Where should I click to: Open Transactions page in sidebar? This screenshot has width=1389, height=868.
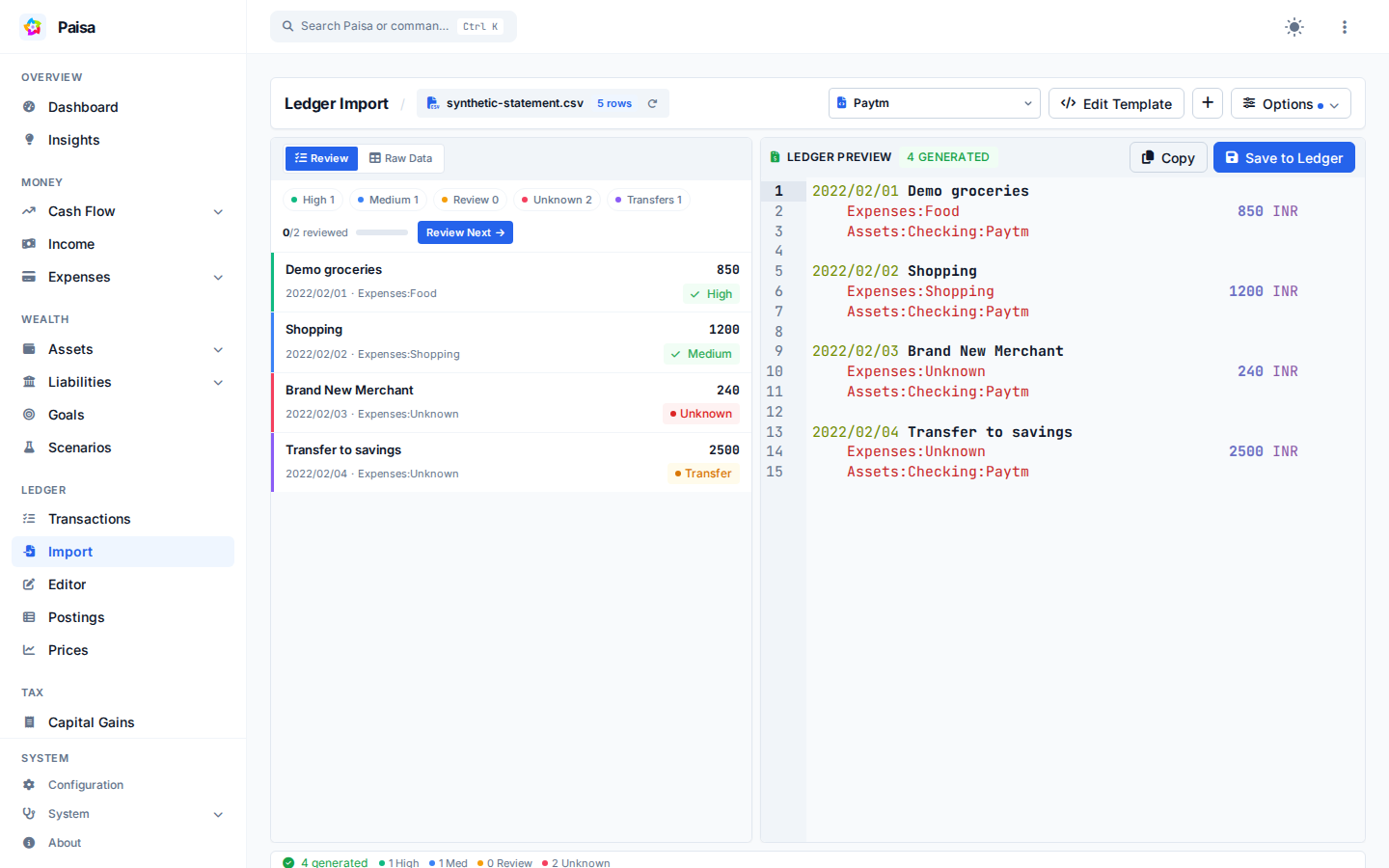click(123, 519)
